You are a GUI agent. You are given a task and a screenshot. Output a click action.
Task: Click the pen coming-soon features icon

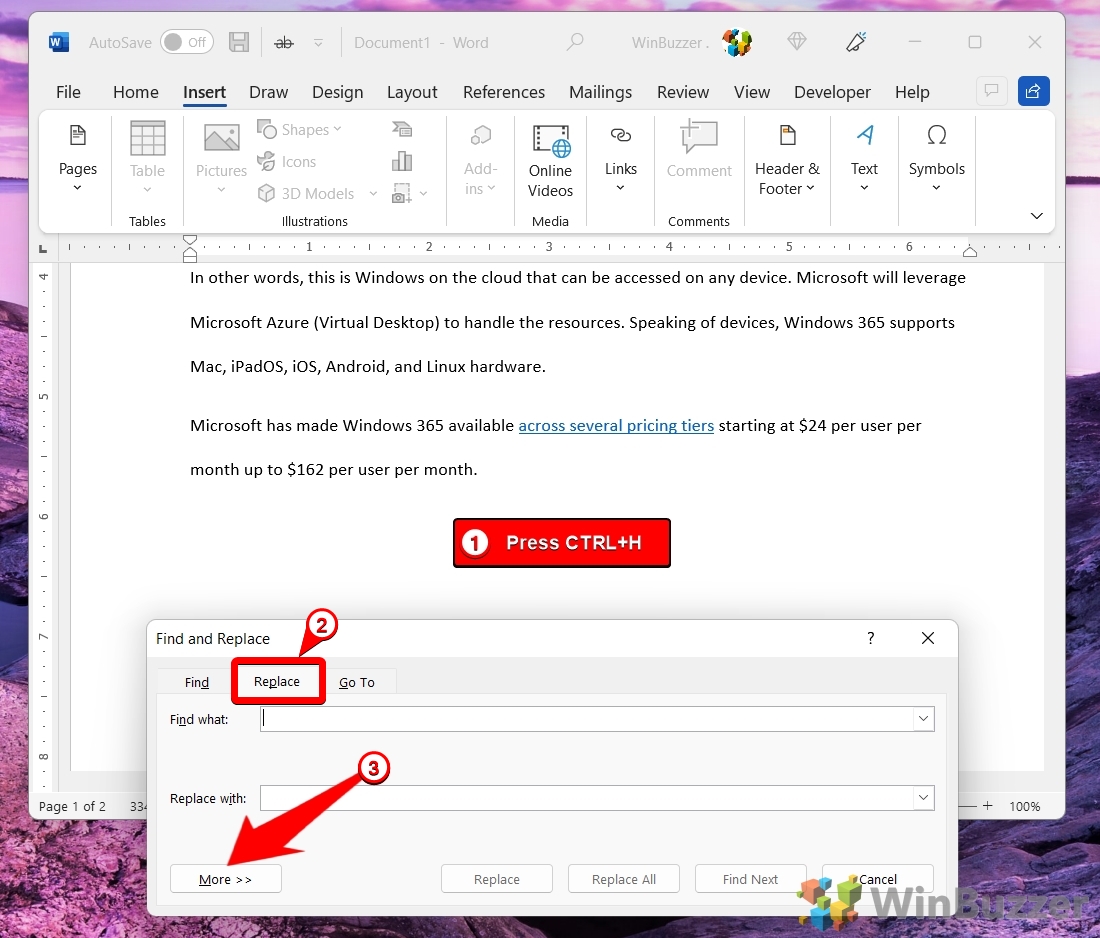coord(856,42)
